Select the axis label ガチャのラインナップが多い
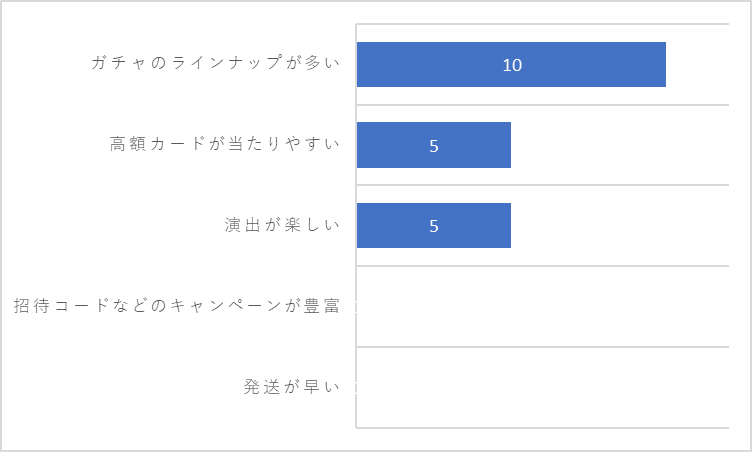Viewport: 752px width, 452px height. point(215,62)
